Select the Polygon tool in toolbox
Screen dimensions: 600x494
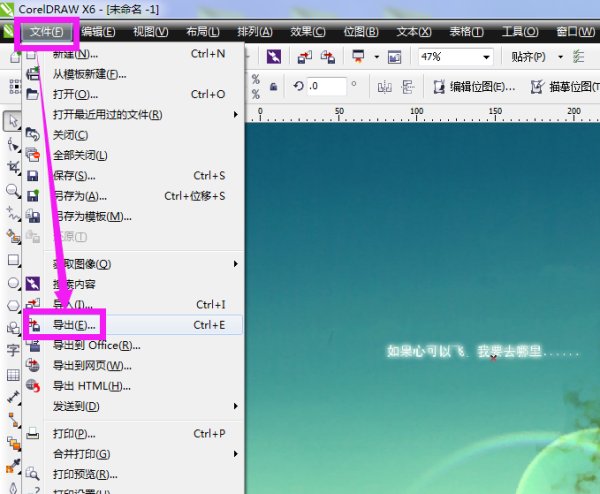(13, 306)
